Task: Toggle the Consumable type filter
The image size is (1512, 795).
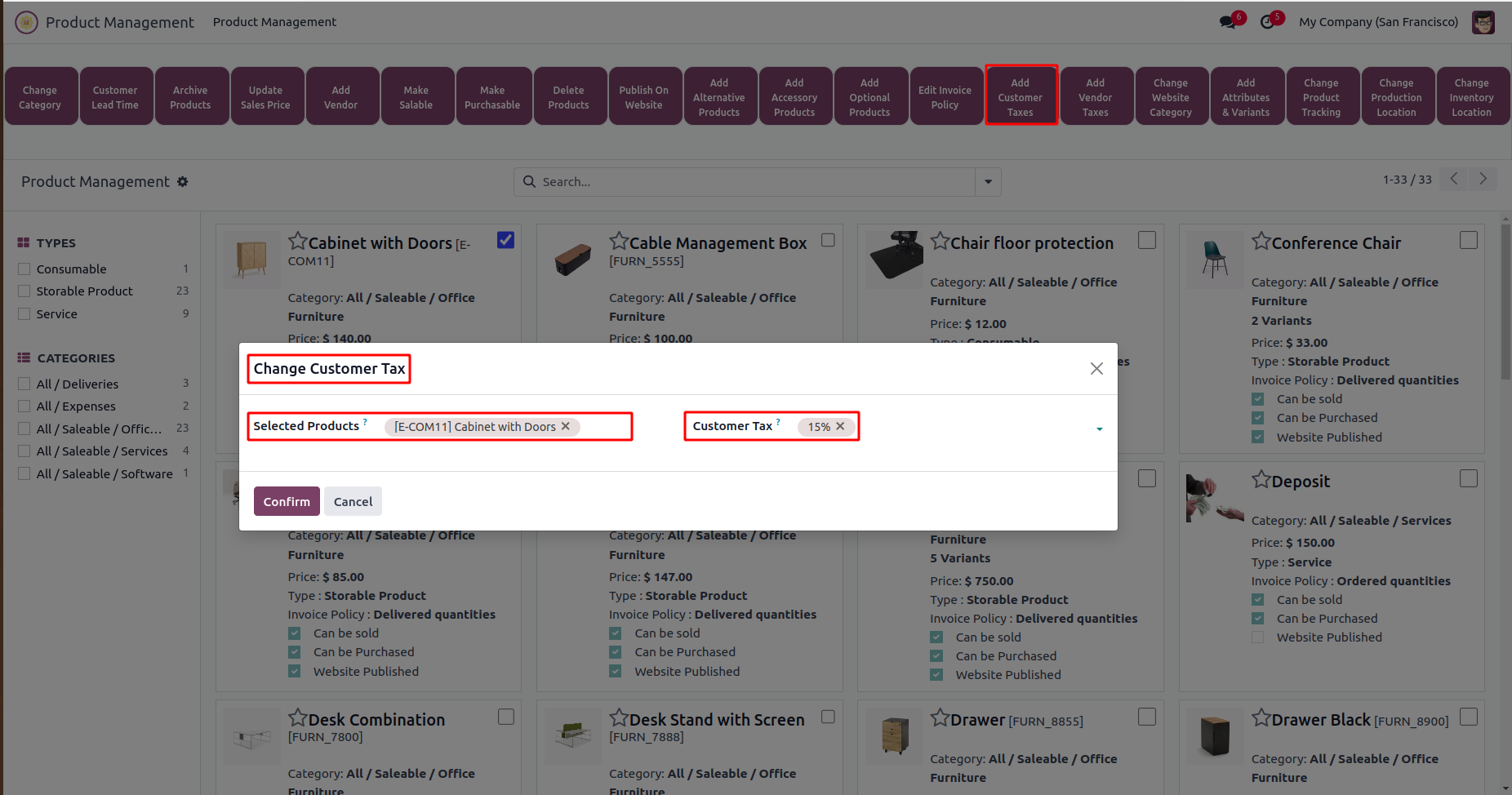Action: pyautogui.click(x=24, y=269)
